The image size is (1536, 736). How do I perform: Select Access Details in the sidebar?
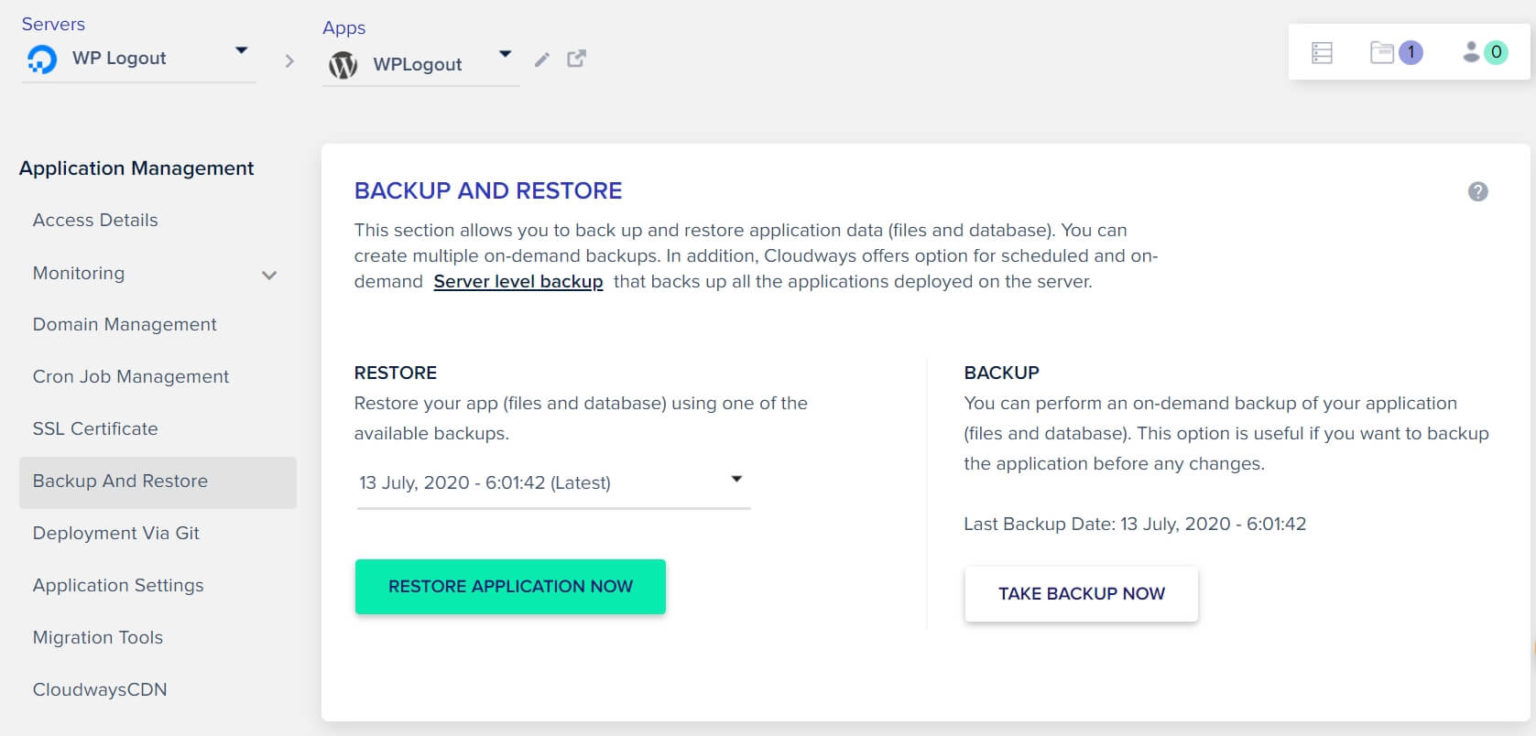[x=95, y=220]
